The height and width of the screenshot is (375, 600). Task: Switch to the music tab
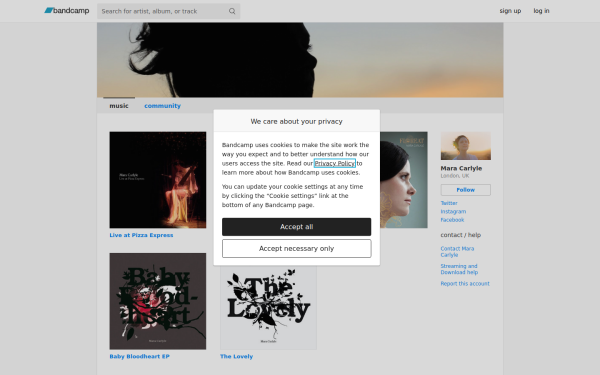click(119, 106)
